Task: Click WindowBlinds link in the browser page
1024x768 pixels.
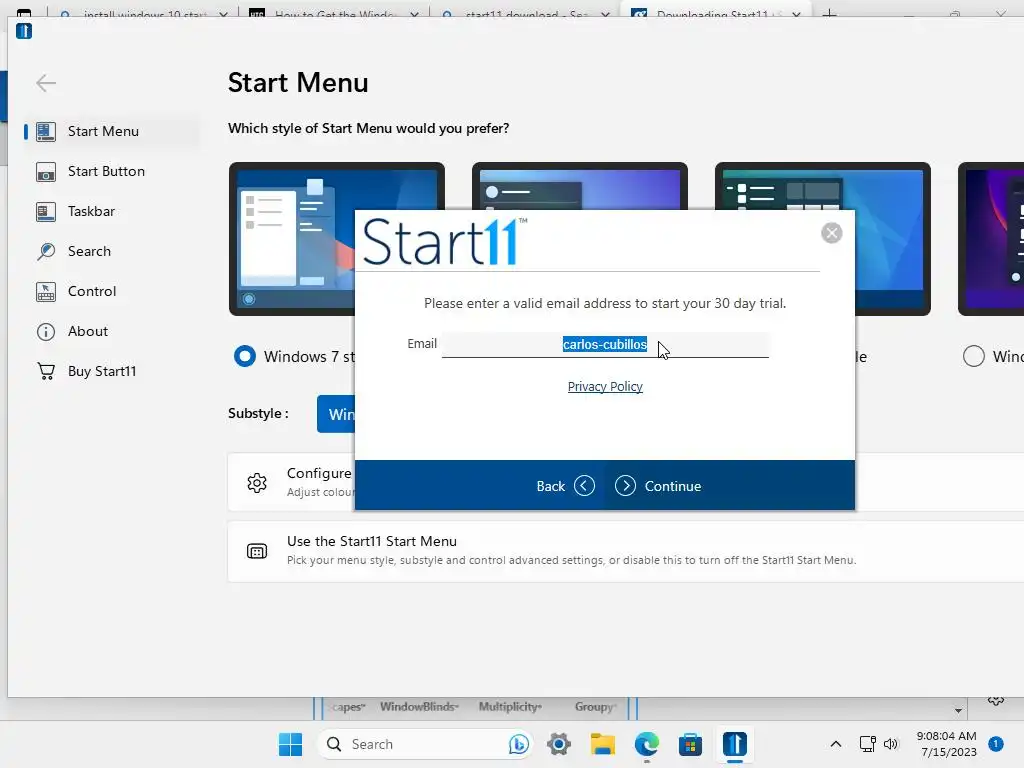Action: pos(419,707)
